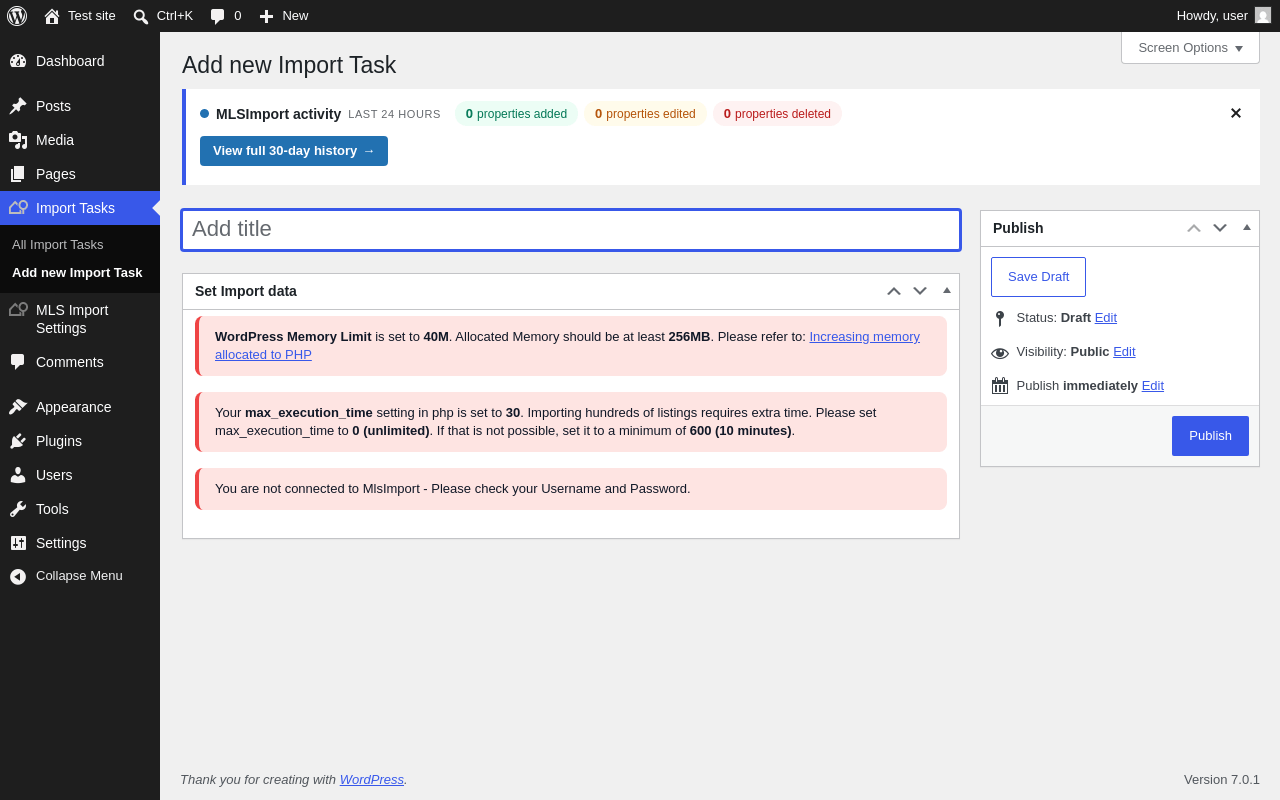Viewport: 1280px width, 800px height.
Task: Click the Users menu label
Action: click(x=54, y=475)
